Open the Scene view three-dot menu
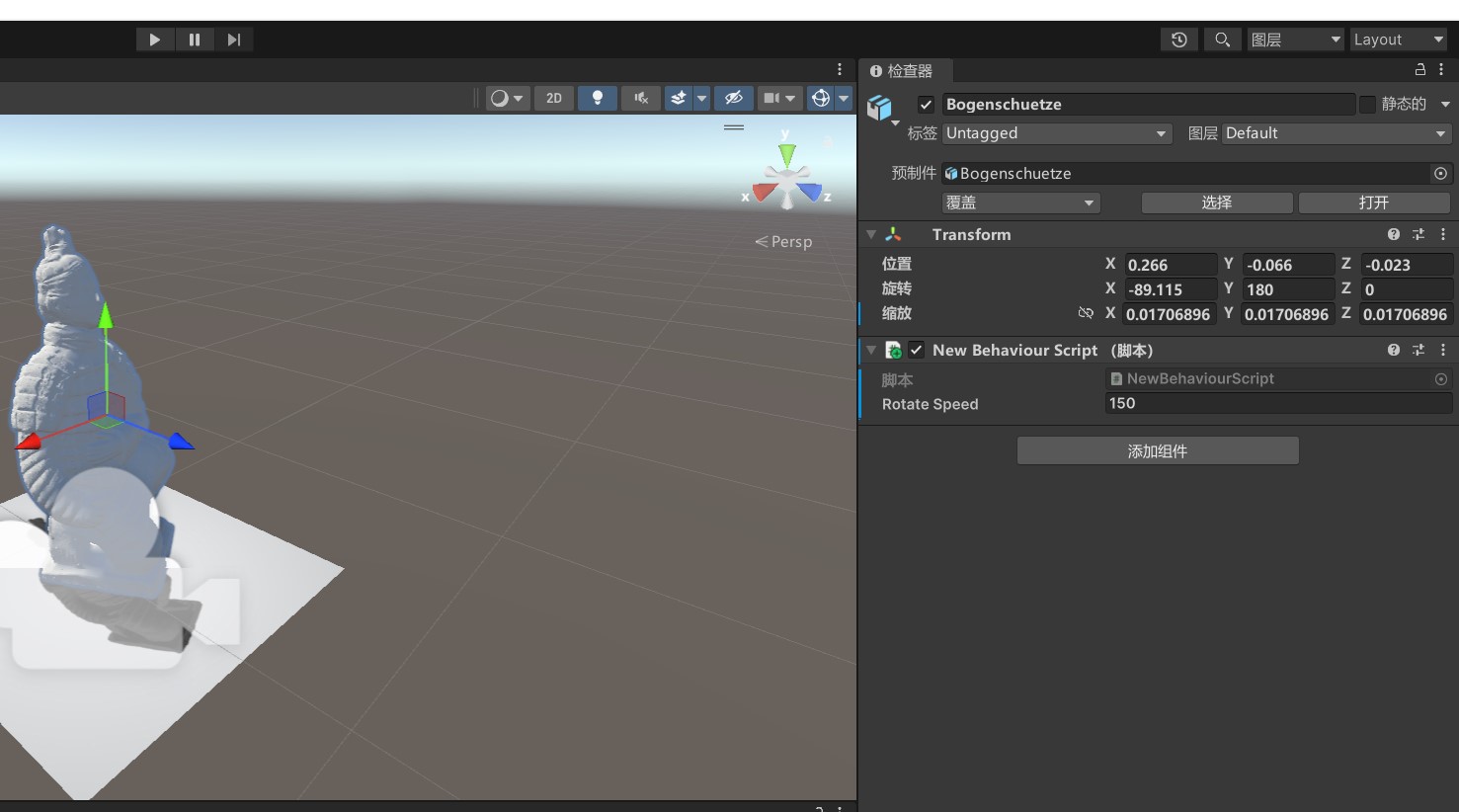The height and width of the screenshot is (812, 1459). [840, 69]
